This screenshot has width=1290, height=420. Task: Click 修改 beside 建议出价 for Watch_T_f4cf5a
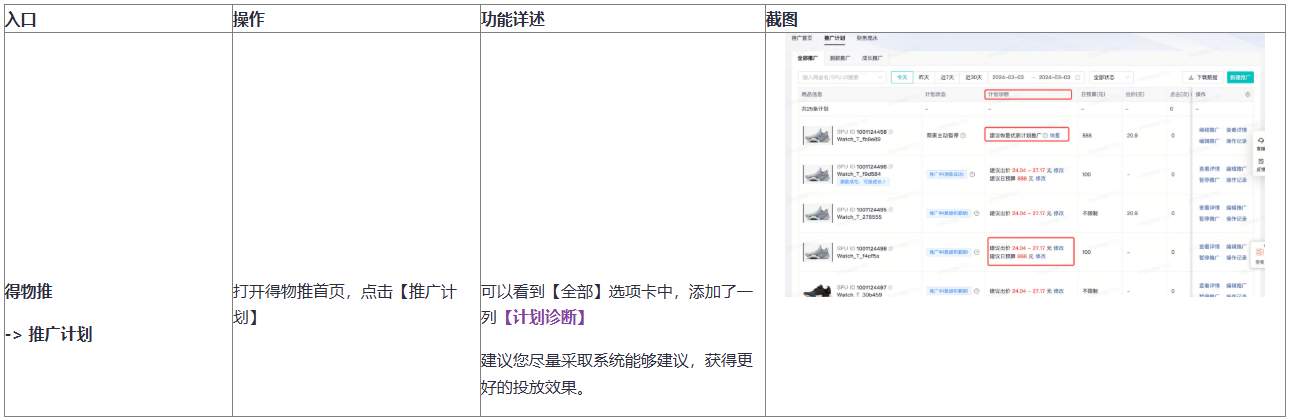click(x=1058, y=248)
